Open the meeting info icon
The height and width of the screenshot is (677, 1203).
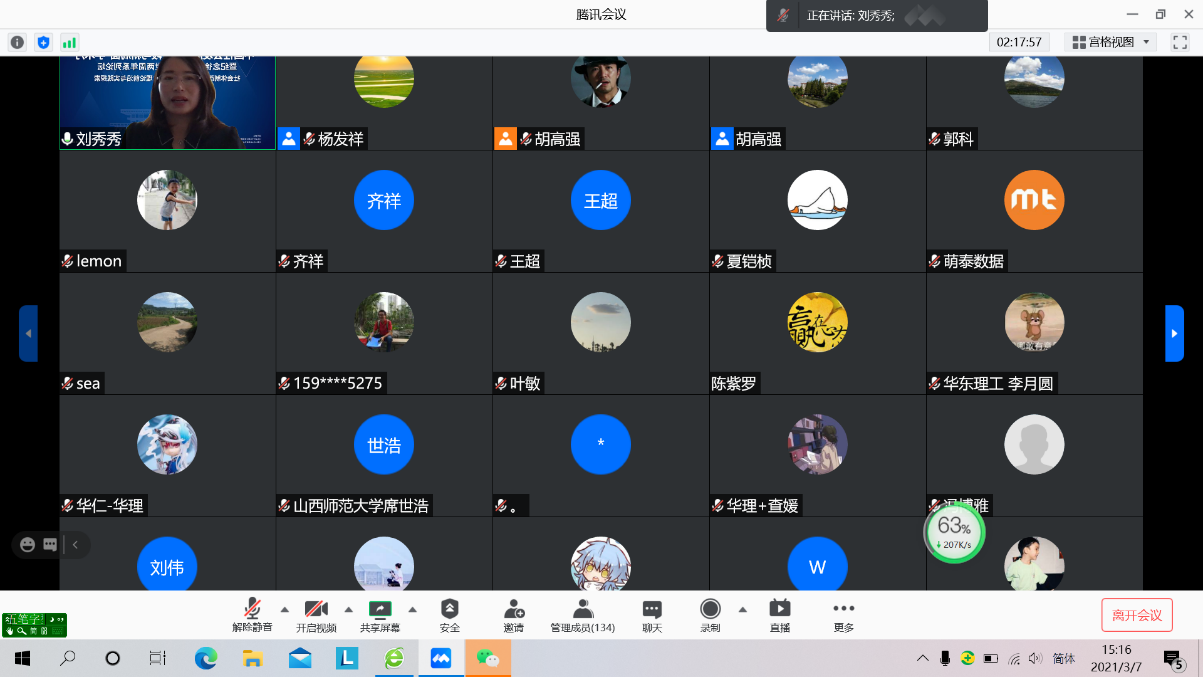click(17, 42)
